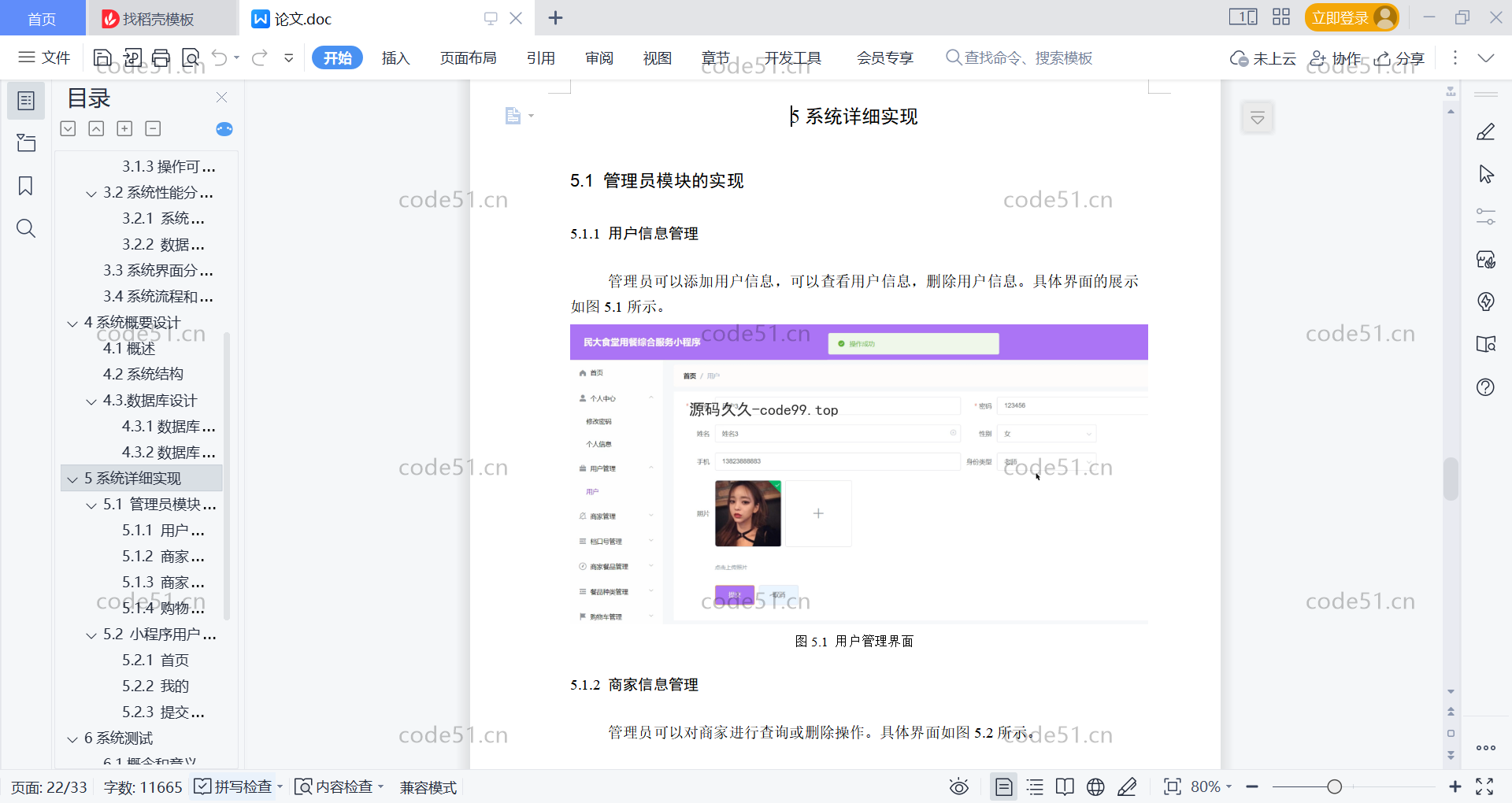Switch to web layout view in status bar
This screenshot has width=1512, height=803.
point(1095,786)
